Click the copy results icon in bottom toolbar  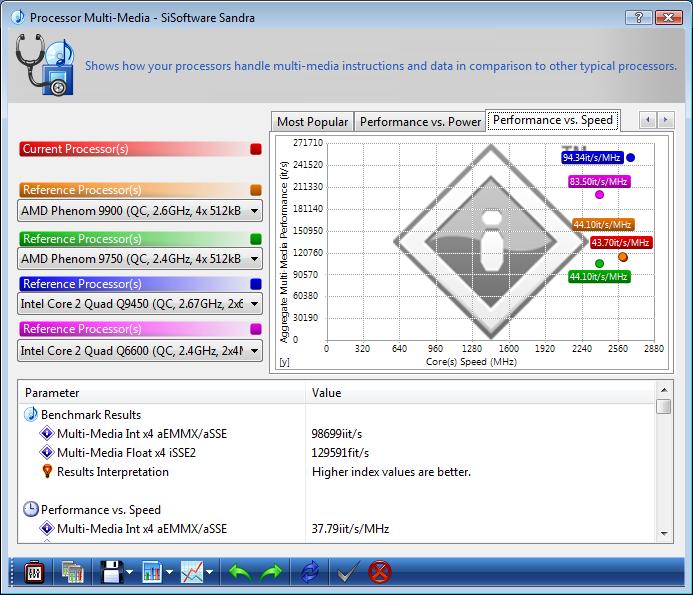72,573
